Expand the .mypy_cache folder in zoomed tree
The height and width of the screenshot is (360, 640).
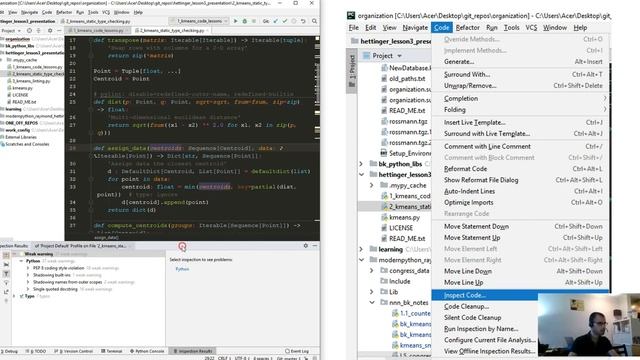[x=372, y=185]
